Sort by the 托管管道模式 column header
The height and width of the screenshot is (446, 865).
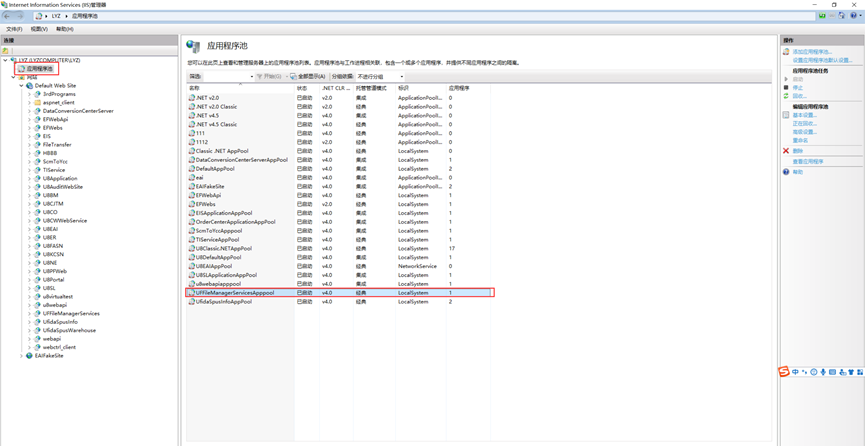pos(375,88)
